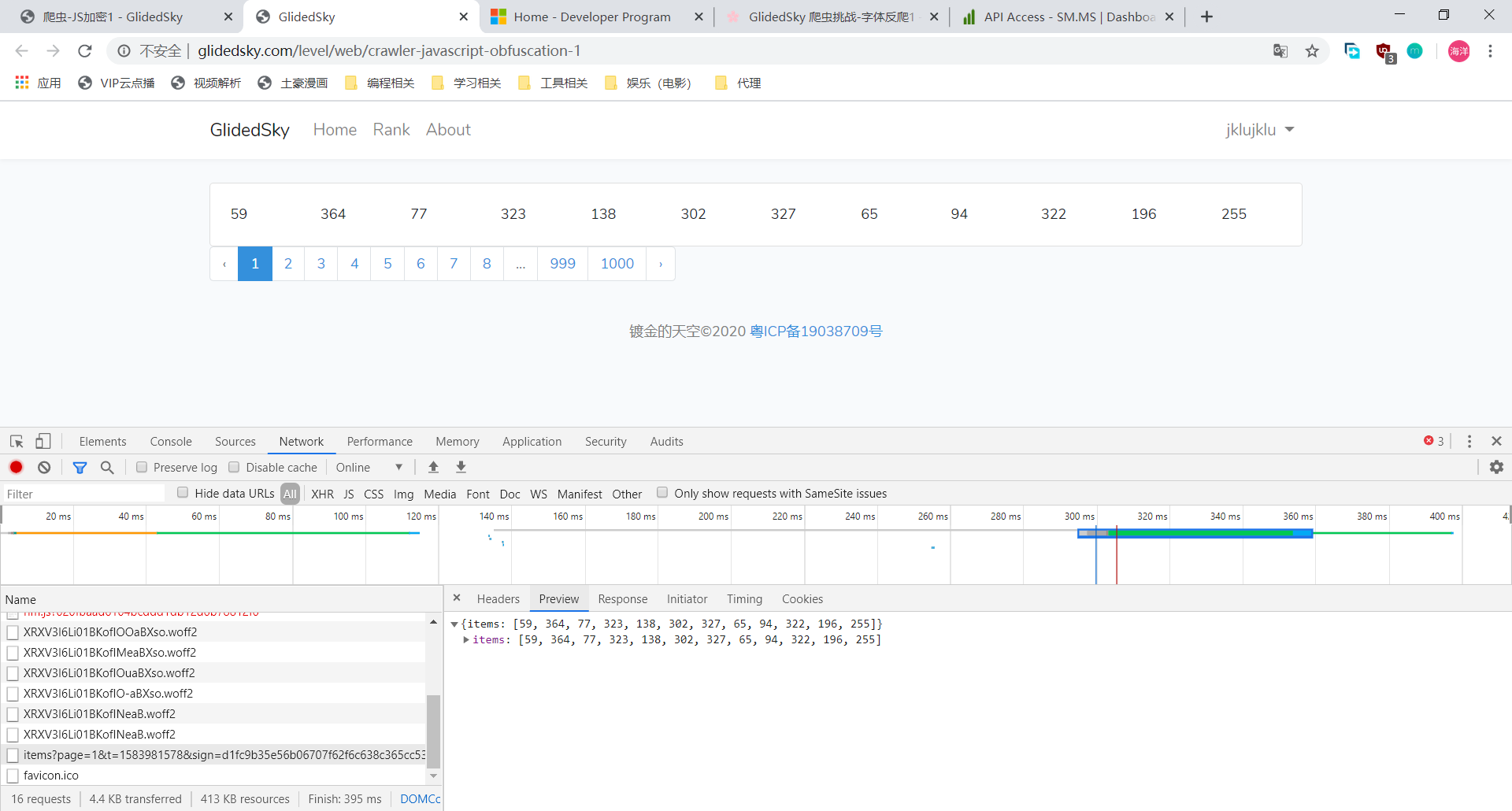
Task: Activate the inspect element picker
Action: coord(17,442)
